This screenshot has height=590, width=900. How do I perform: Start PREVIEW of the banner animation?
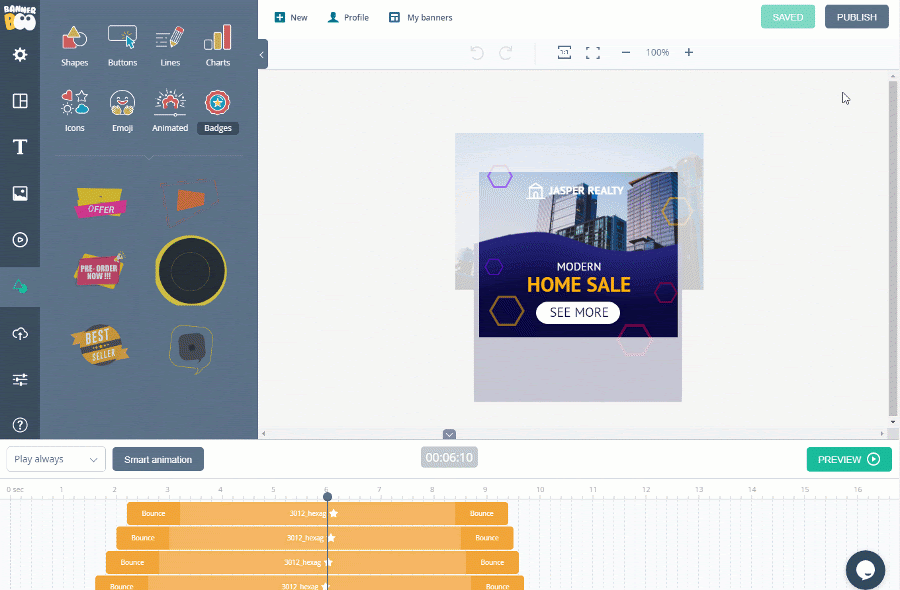[848, 459]
